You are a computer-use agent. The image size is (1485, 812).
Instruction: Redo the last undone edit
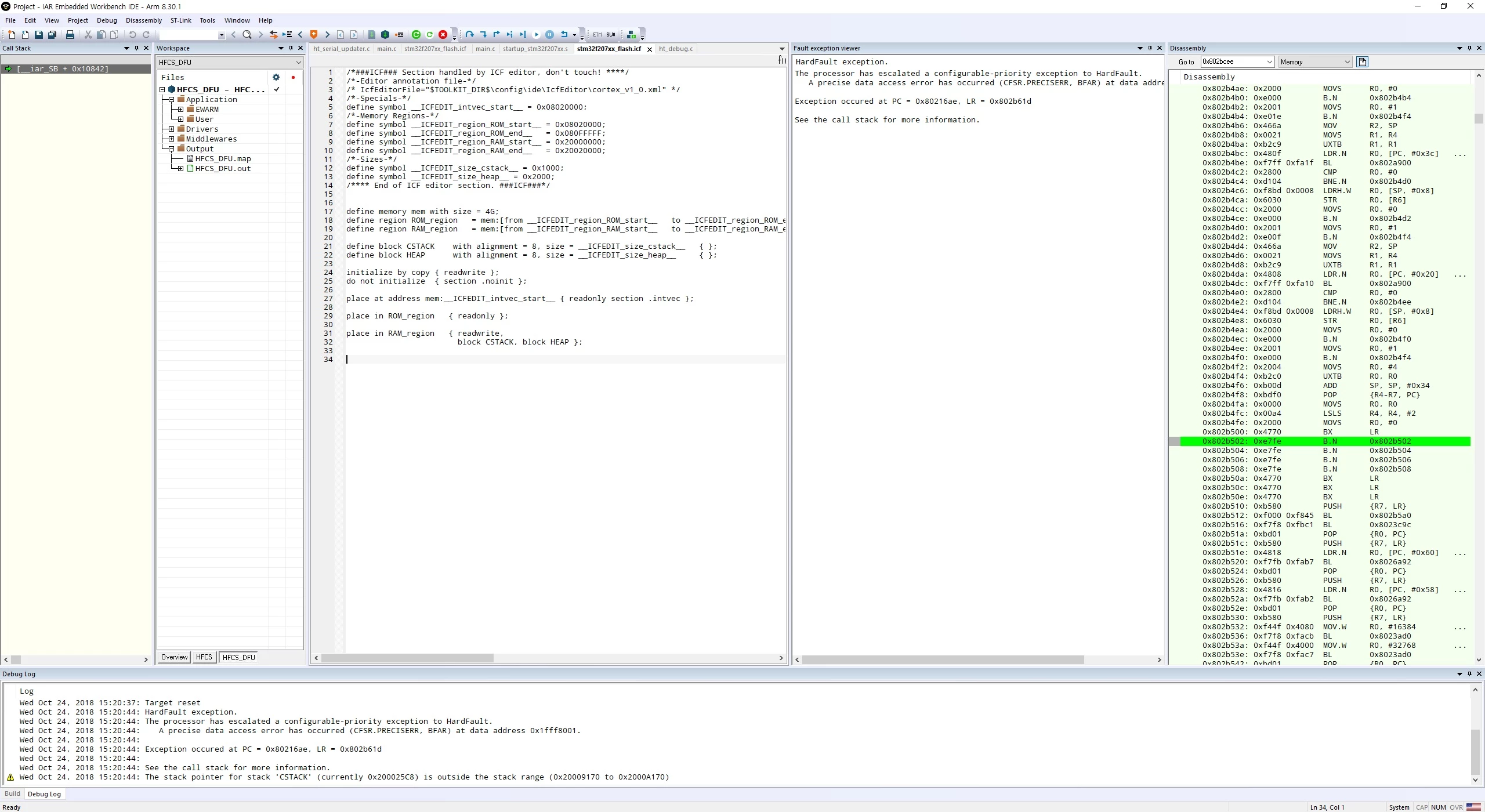[x=146, y=35]
